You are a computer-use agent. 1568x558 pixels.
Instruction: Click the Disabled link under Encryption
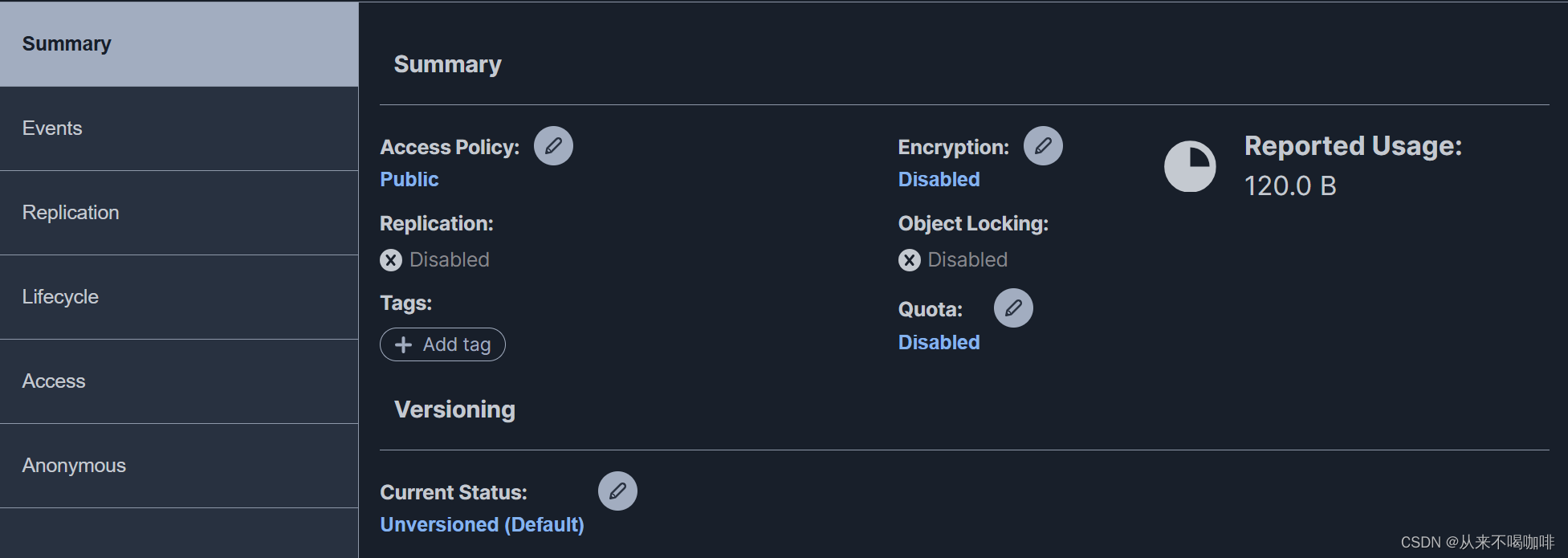tap(939, 179)
